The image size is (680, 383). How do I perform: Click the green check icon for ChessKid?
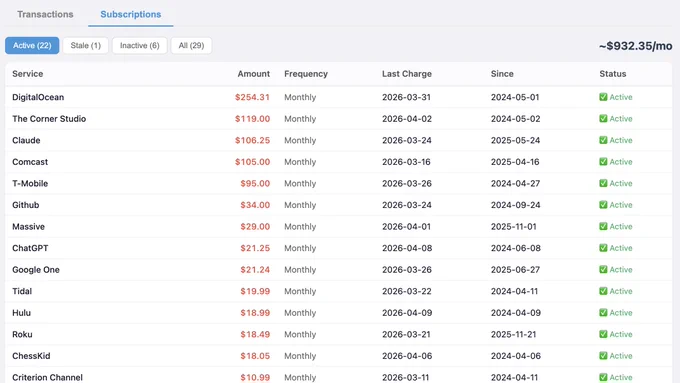(x=603, y=356)
